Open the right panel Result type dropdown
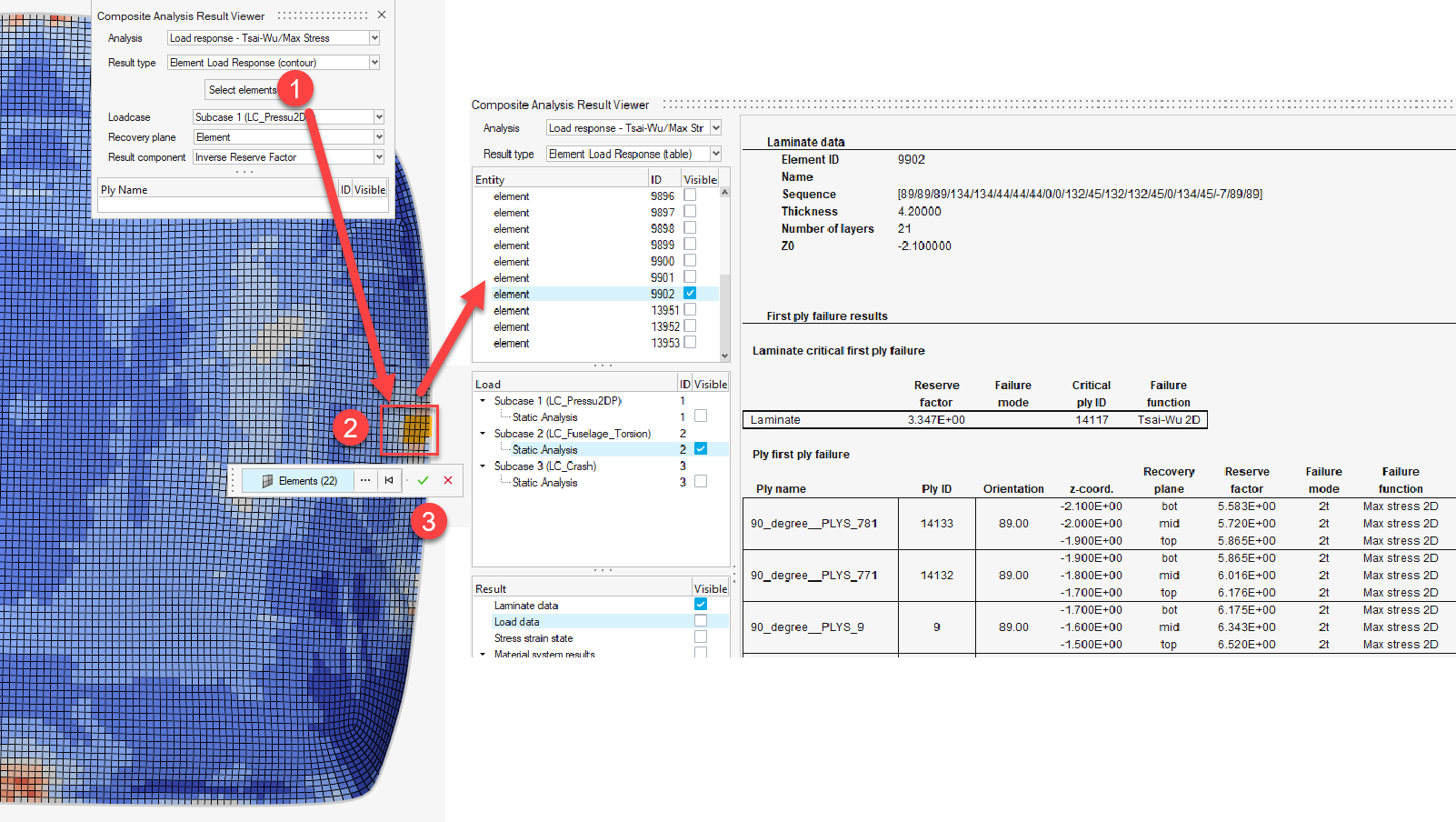 [x=715, y=154]
